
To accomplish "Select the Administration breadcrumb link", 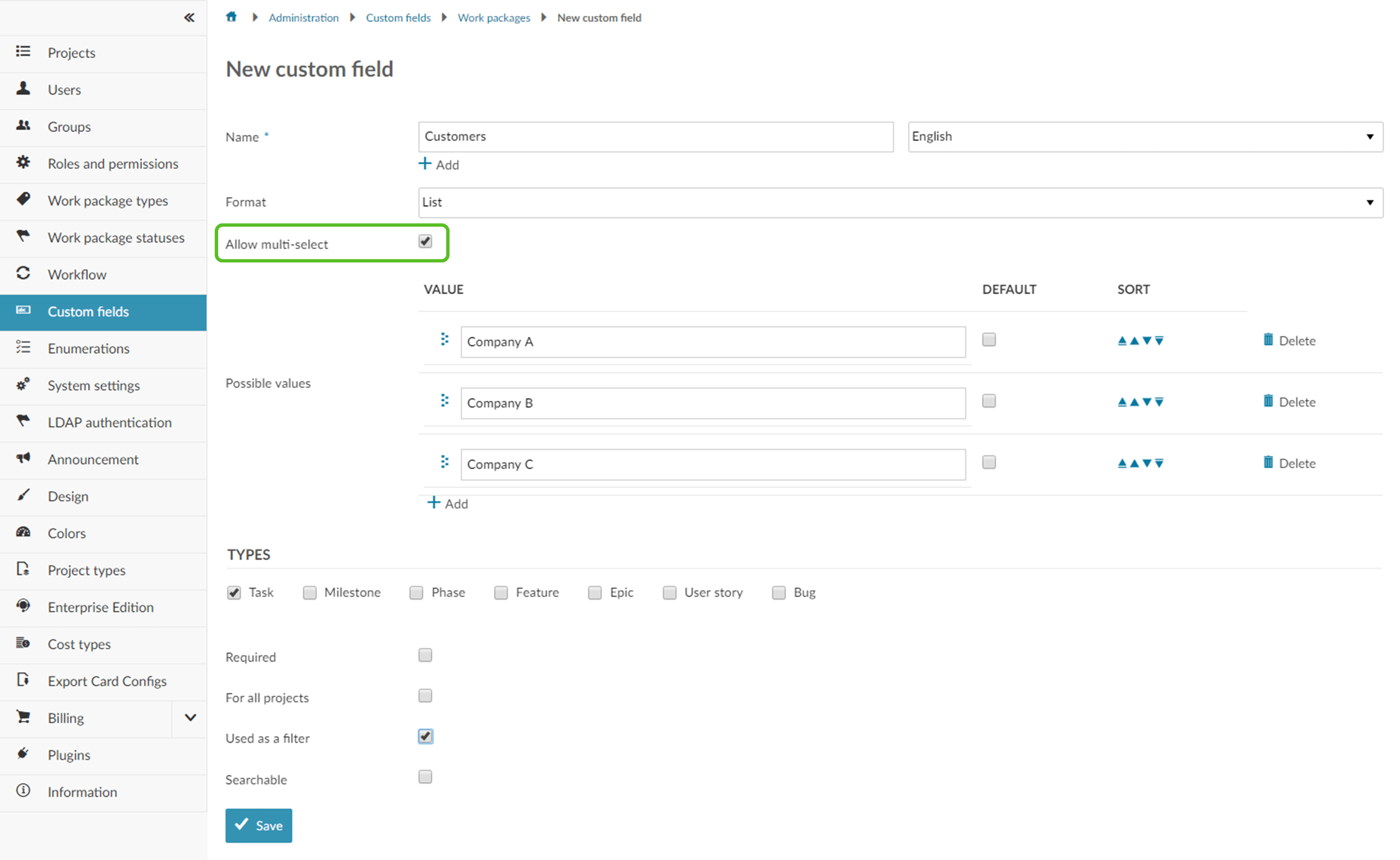I will (304, 17).
